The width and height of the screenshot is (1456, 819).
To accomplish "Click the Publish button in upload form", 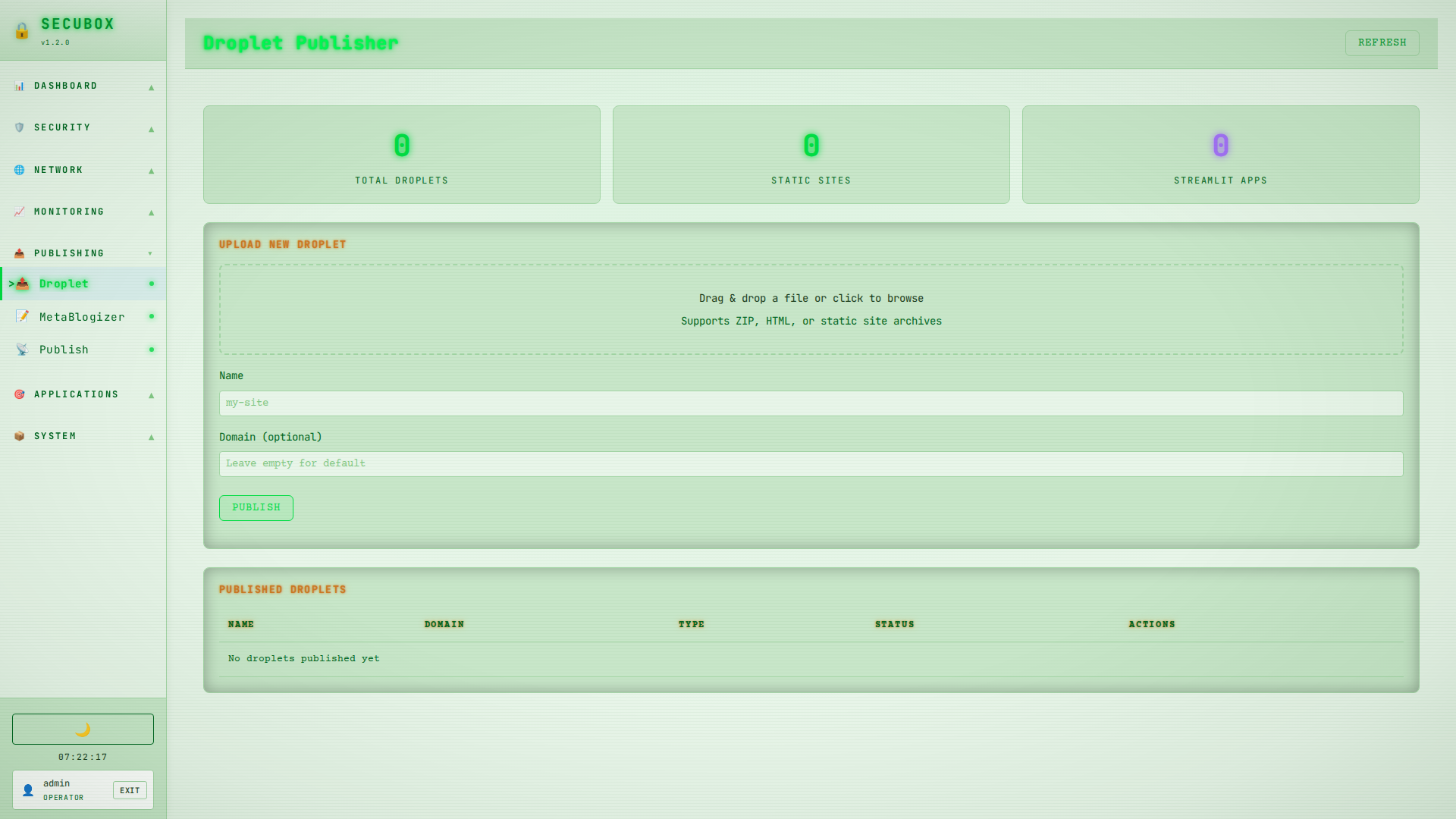I will click(x=256, y=507).
